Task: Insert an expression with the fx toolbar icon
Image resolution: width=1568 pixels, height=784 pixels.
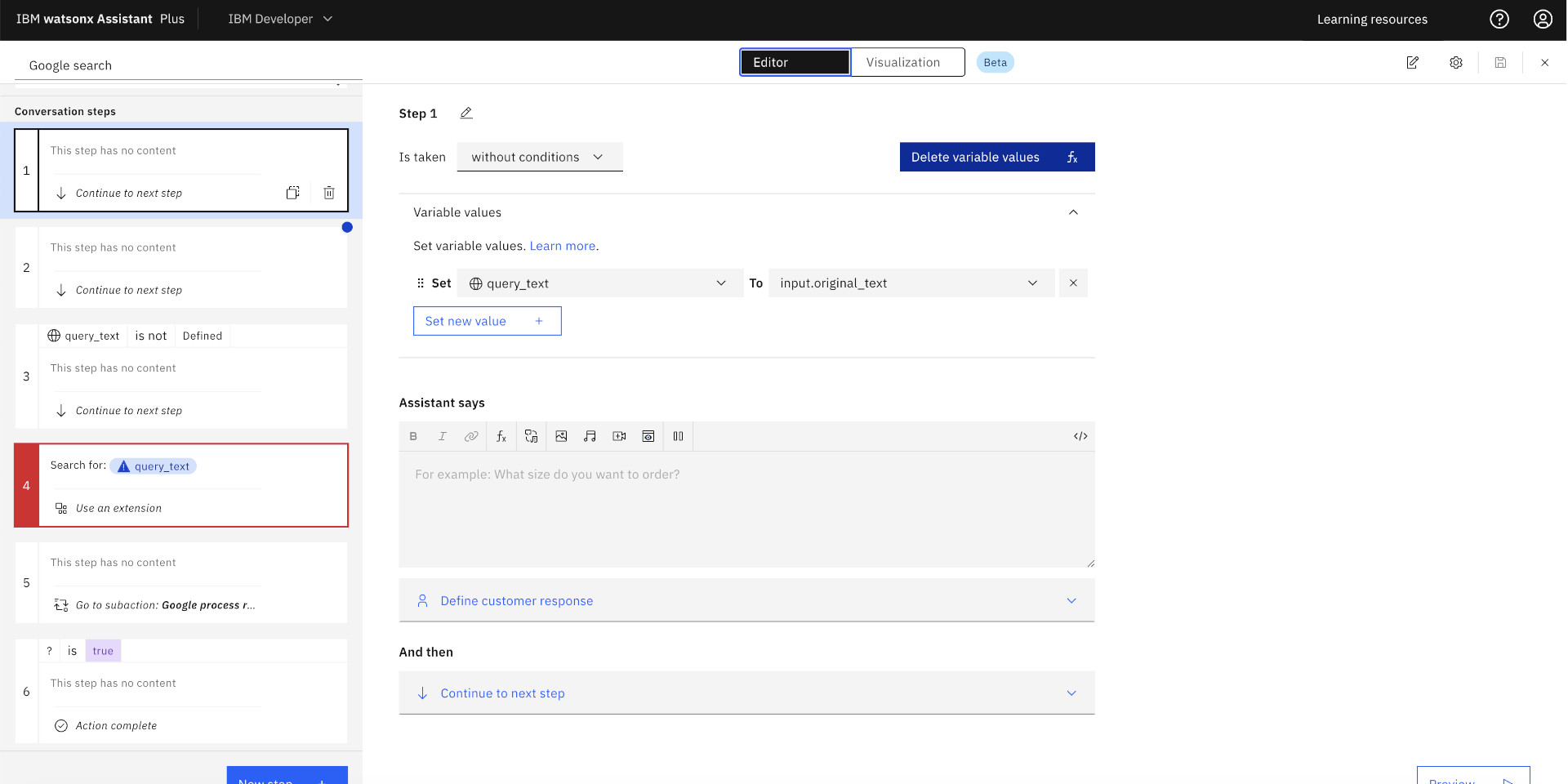Action: coord(501,436)
